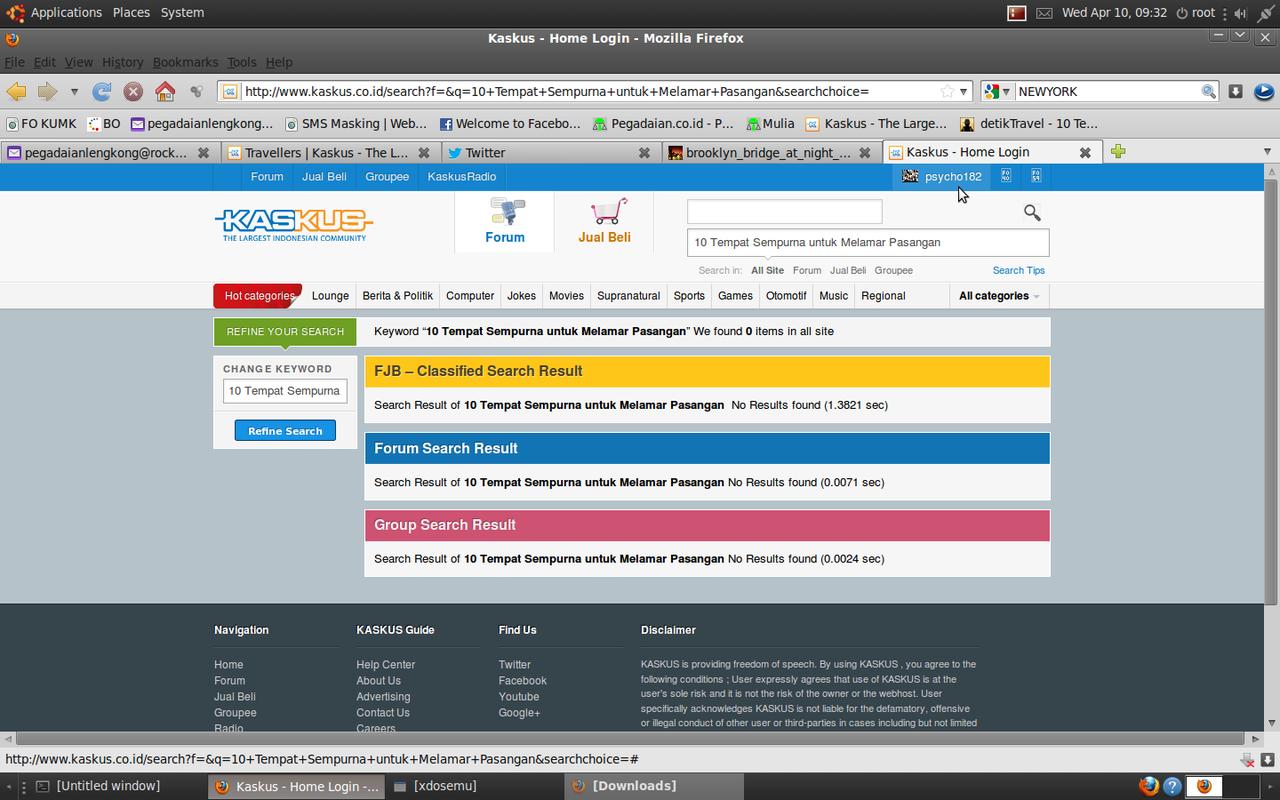Open the Search Tips link
This screenshot has height=800, width=1280.
point(1018,270)
